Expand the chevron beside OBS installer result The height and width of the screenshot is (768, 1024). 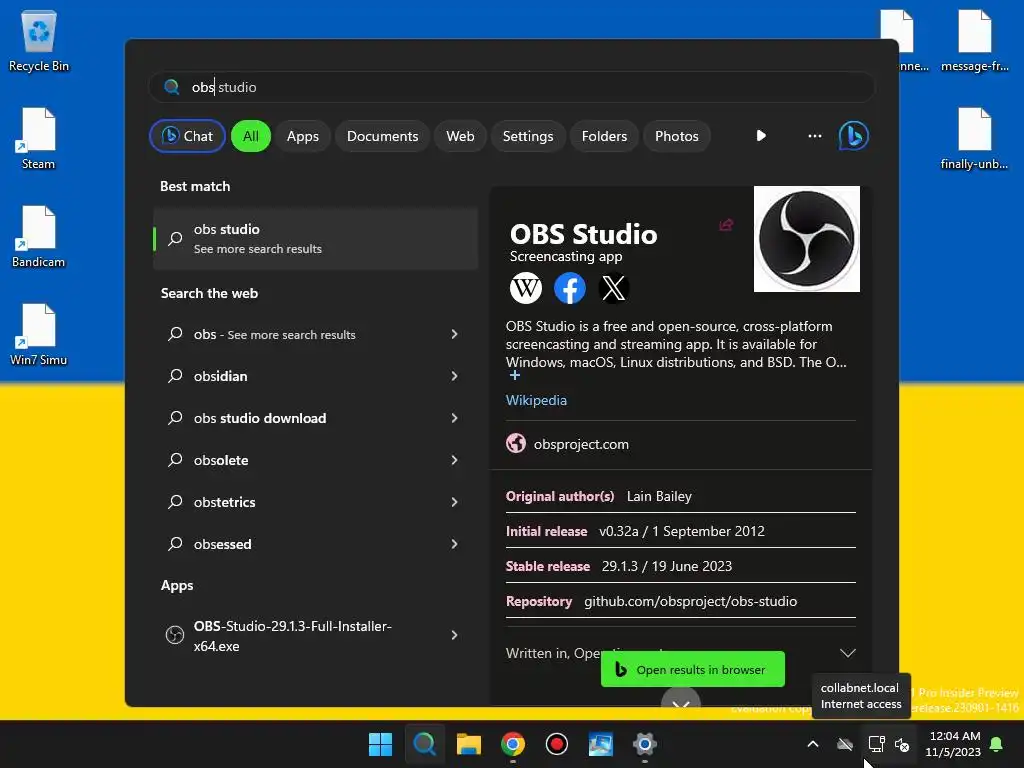(x=455, y=635)
